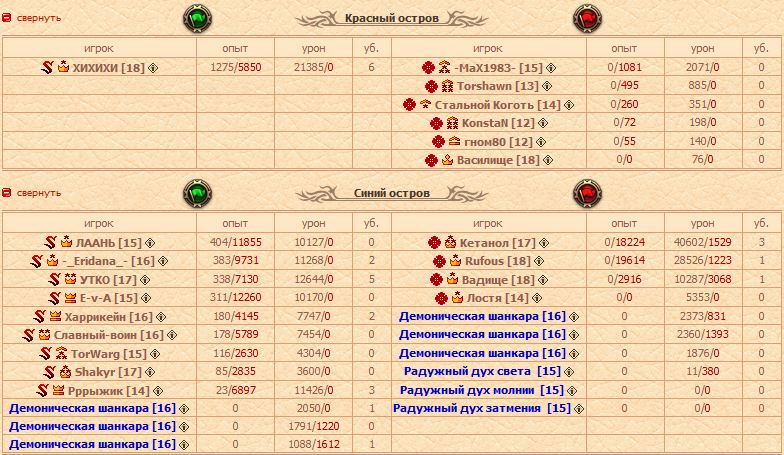The width and height of the screenshot is (784, 455).
Task: Select damage value 2071/0
Action: 702,67
